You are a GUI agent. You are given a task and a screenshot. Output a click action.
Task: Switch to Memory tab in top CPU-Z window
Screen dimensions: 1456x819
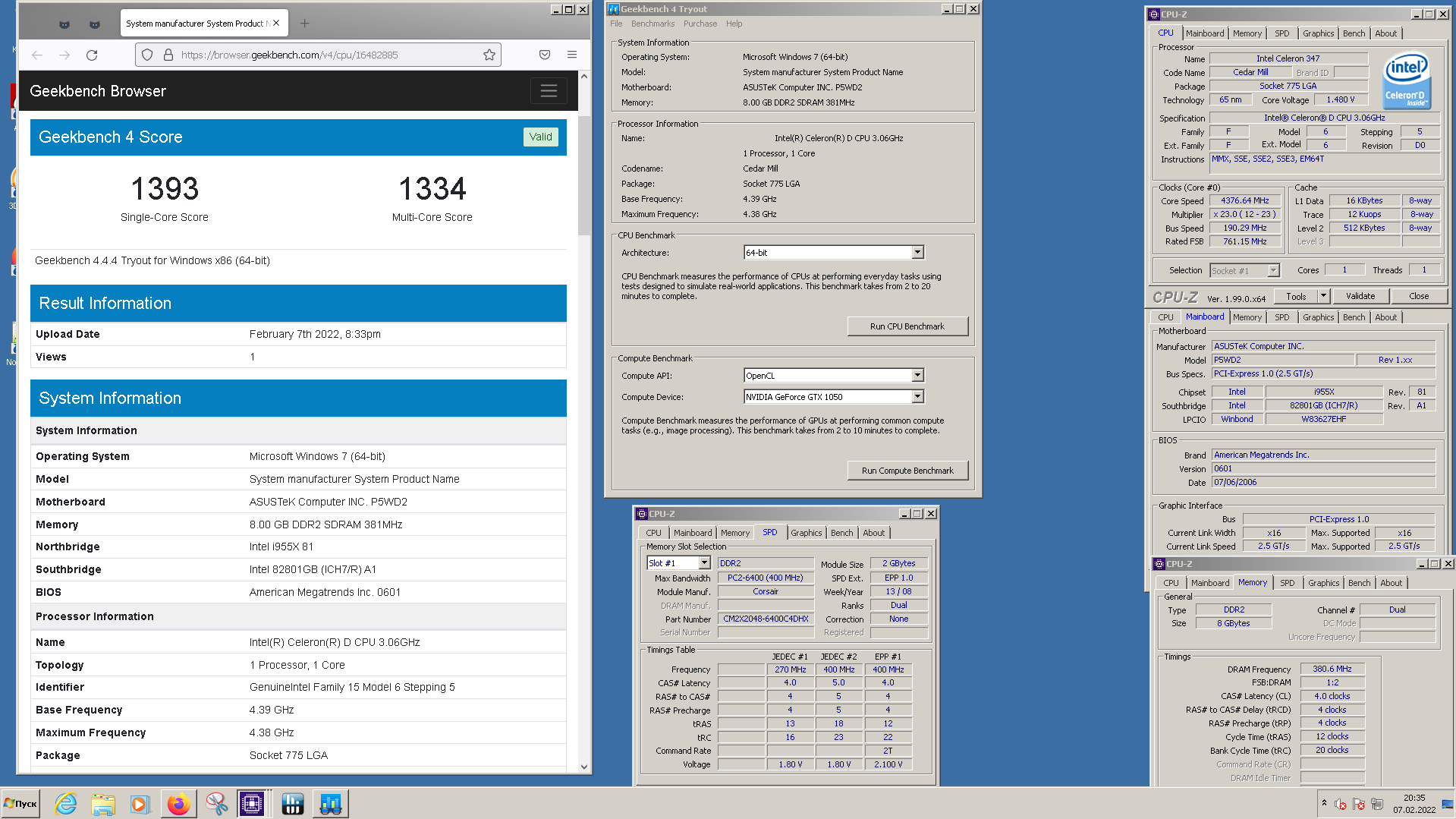1247,33
